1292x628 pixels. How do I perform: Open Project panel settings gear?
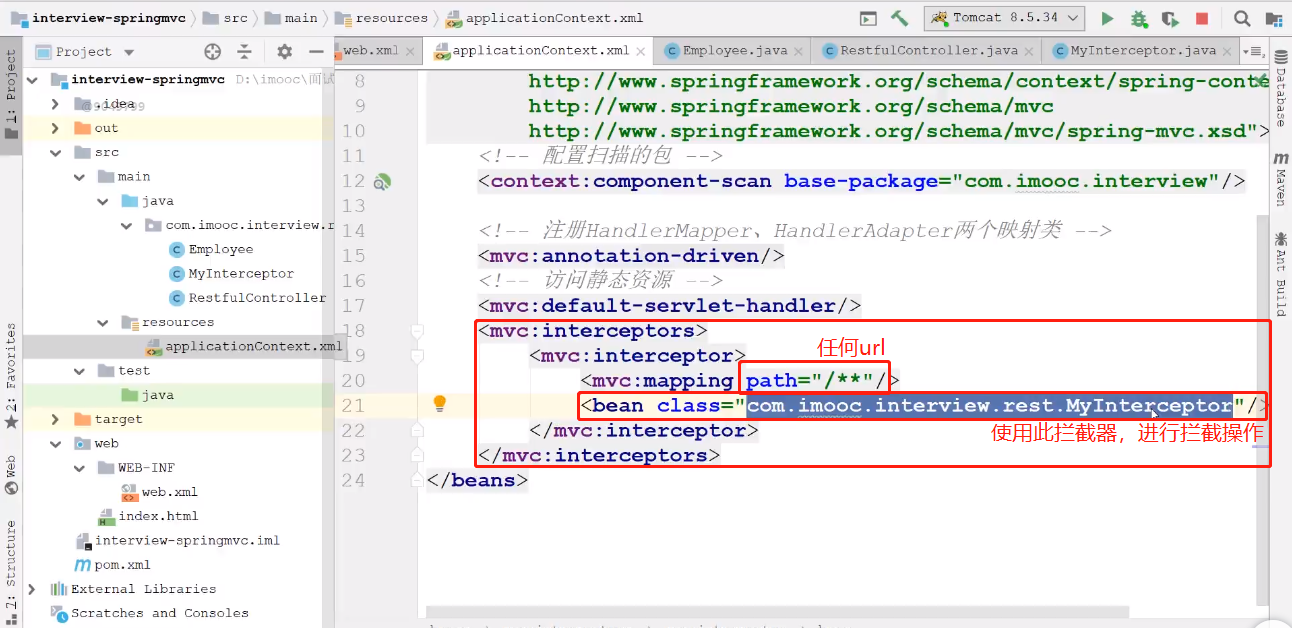(284, 52)
